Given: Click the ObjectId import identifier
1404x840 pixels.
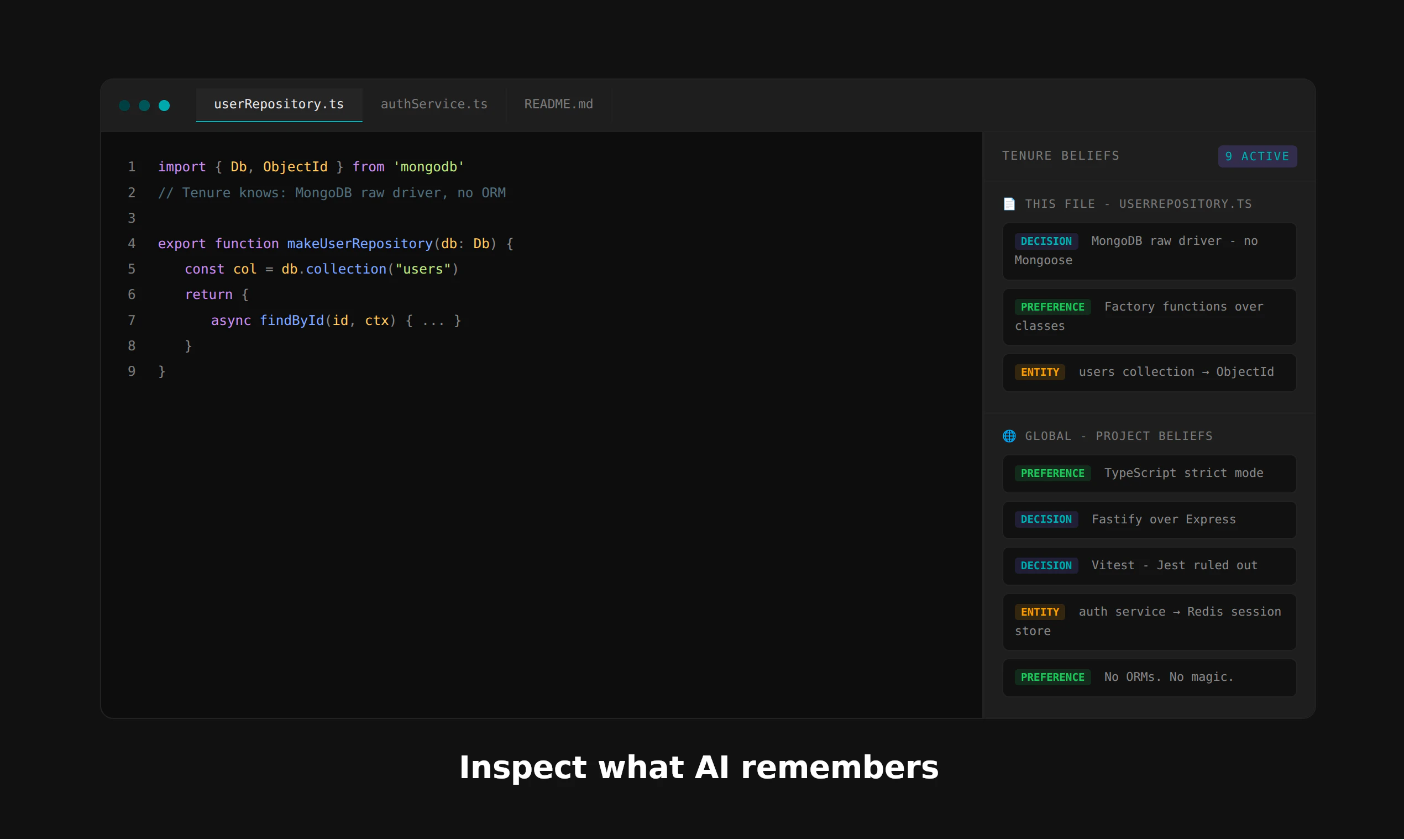Looking at the screenshot, I should click(295, 167).
